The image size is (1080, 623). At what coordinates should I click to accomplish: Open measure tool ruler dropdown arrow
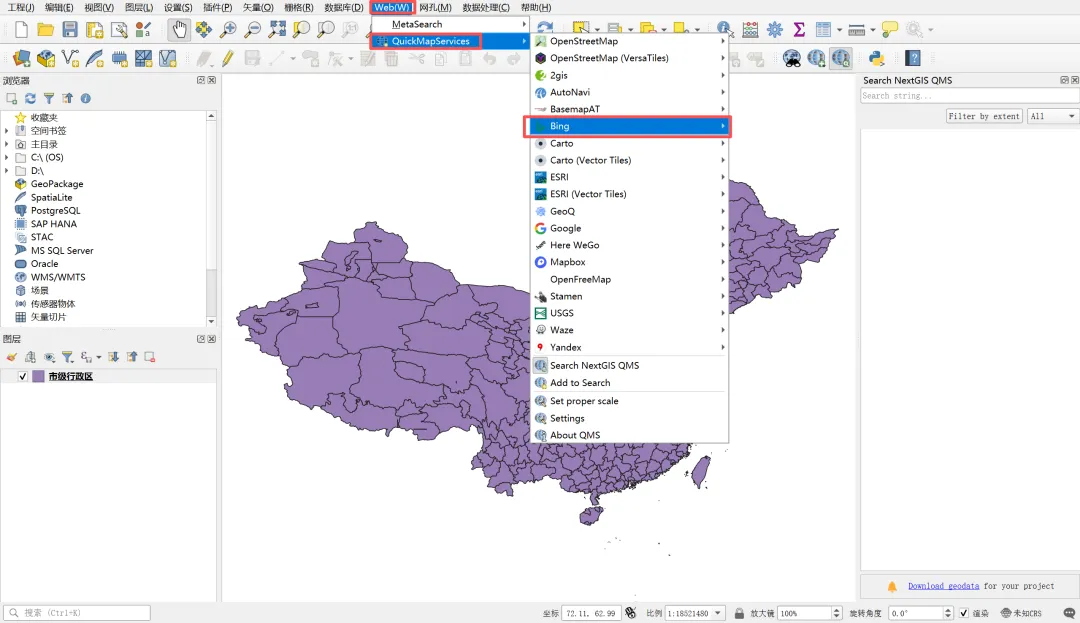tap(873, 30)
